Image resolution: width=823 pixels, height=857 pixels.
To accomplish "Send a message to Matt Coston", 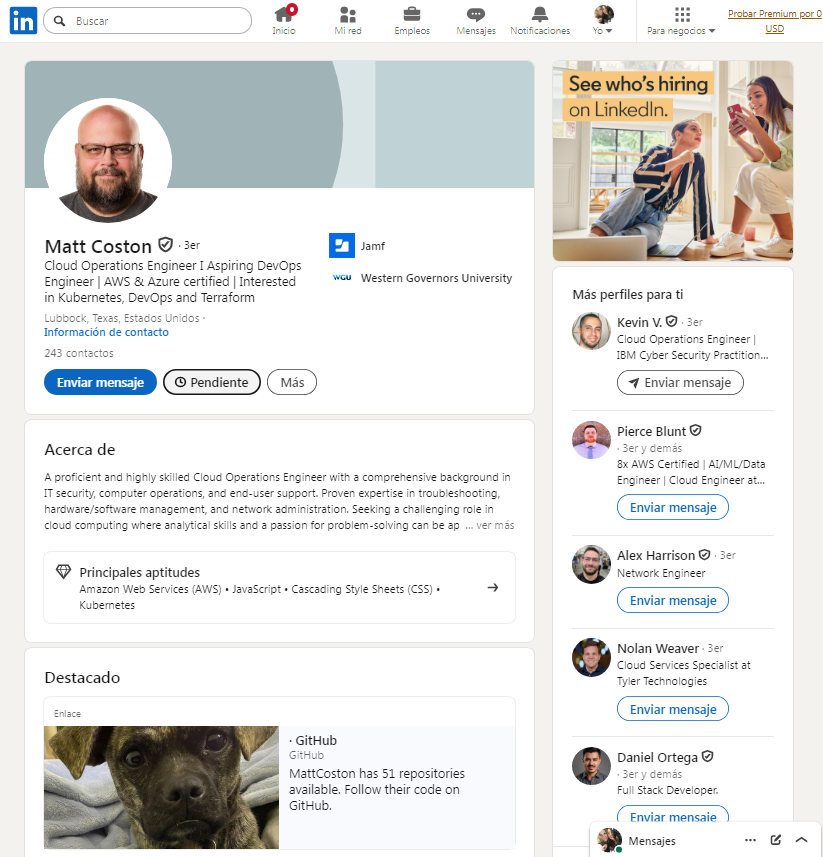I will pos(101,382).
